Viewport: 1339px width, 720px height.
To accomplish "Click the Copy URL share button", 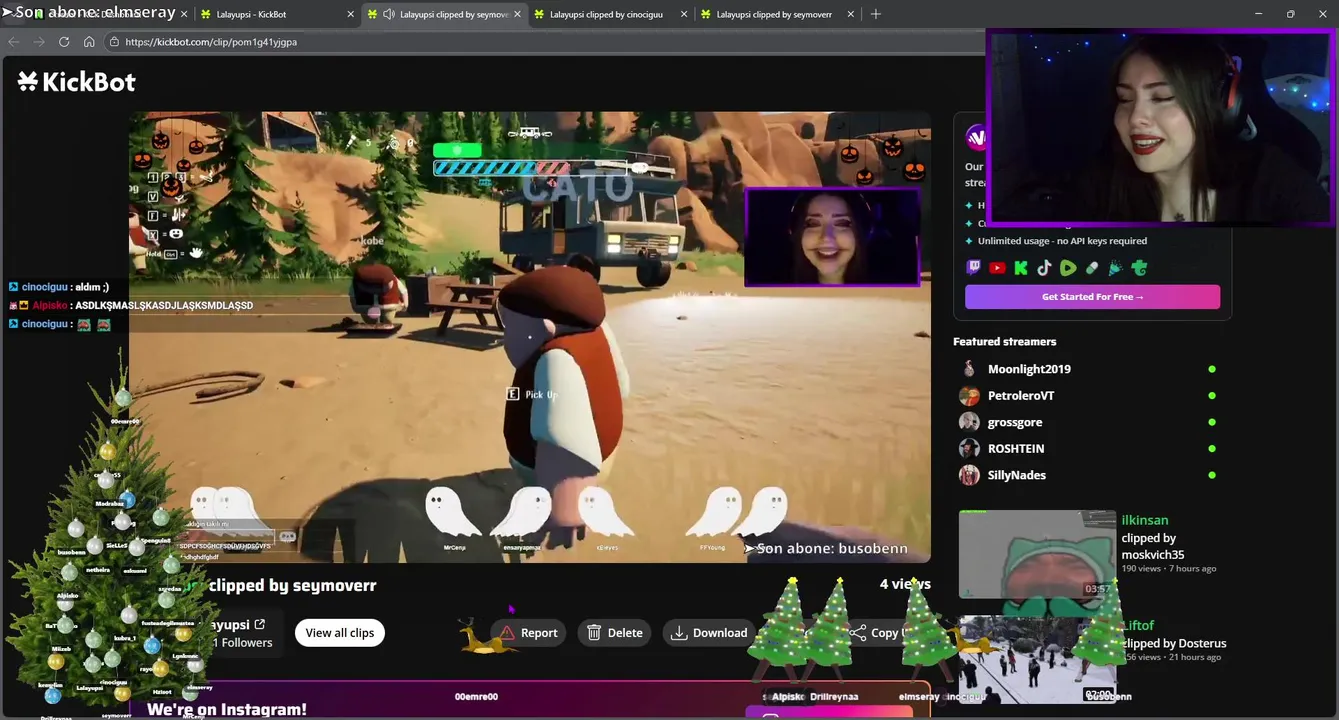I will [880, 633].
